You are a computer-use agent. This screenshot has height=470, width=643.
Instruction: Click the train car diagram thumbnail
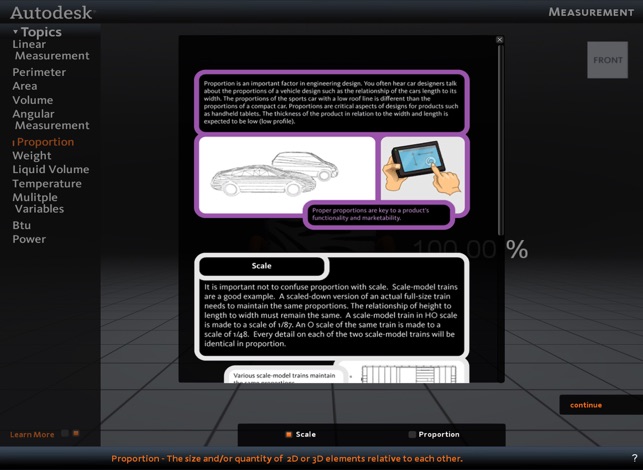point(408,374)
